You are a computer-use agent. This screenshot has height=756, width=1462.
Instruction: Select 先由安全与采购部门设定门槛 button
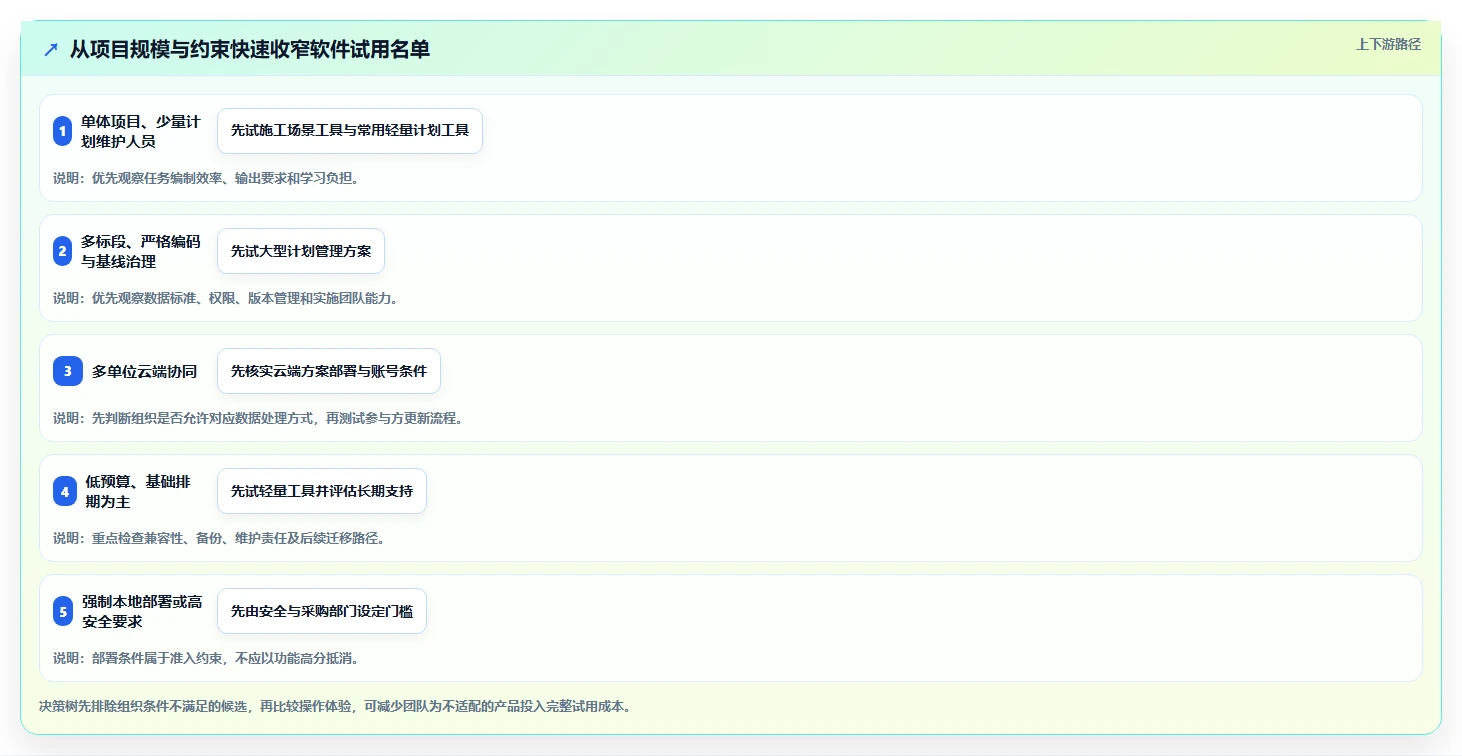pos(322,611)
